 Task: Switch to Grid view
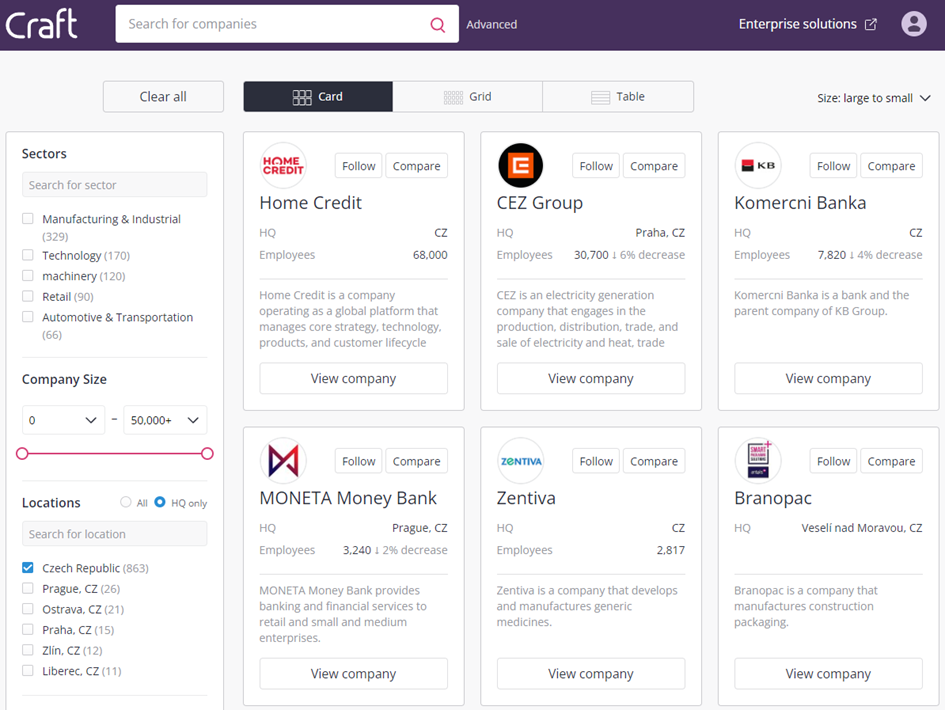click(468, 96)
